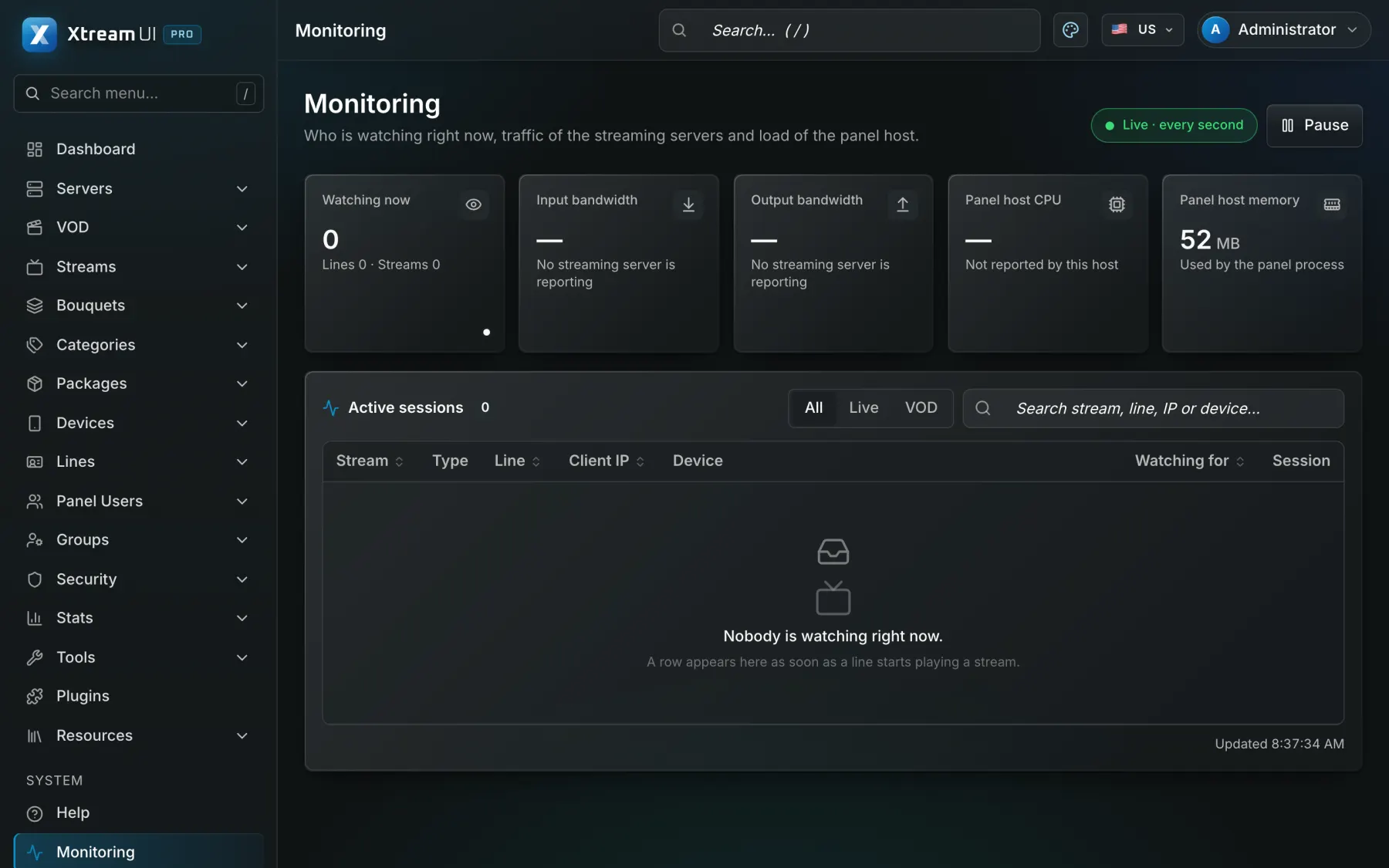Click the Plugins puzzle icon
Viewport: 1389px width, 868px height.
35,696
